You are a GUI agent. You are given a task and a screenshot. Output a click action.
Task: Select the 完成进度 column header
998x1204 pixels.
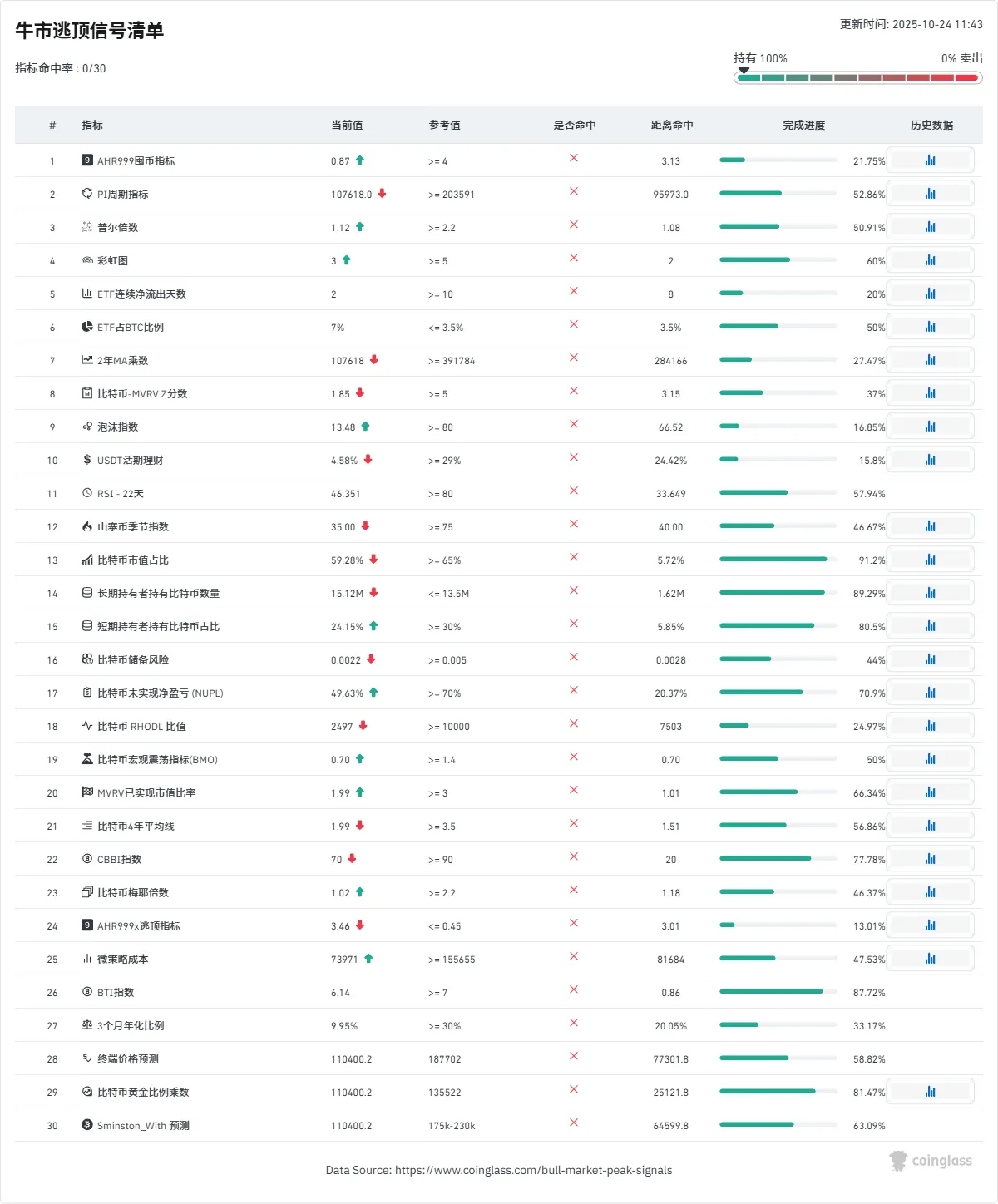tap(803, 126)
